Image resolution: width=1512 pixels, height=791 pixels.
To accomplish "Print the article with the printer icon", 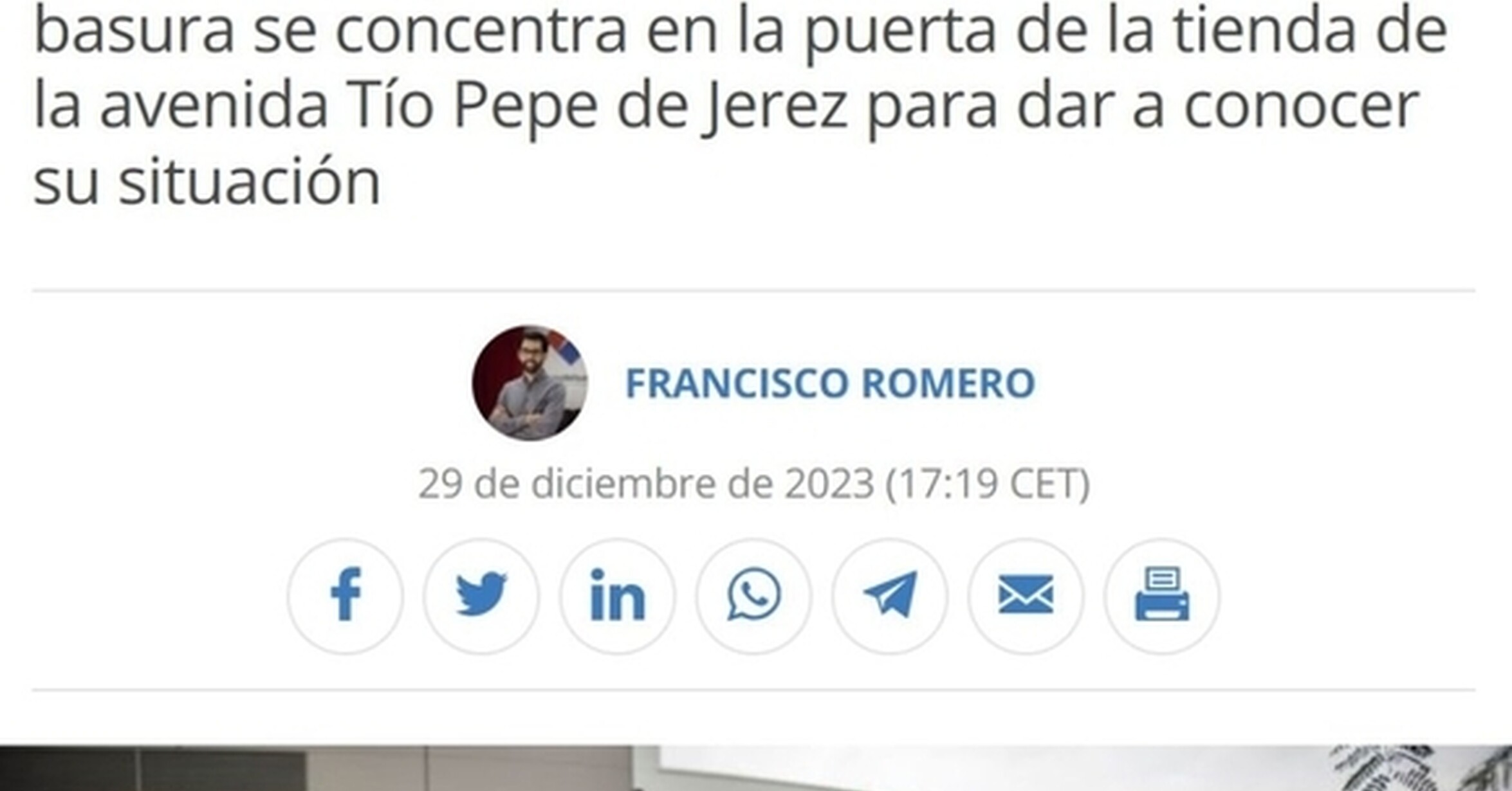I will [x=1162, y=596].
